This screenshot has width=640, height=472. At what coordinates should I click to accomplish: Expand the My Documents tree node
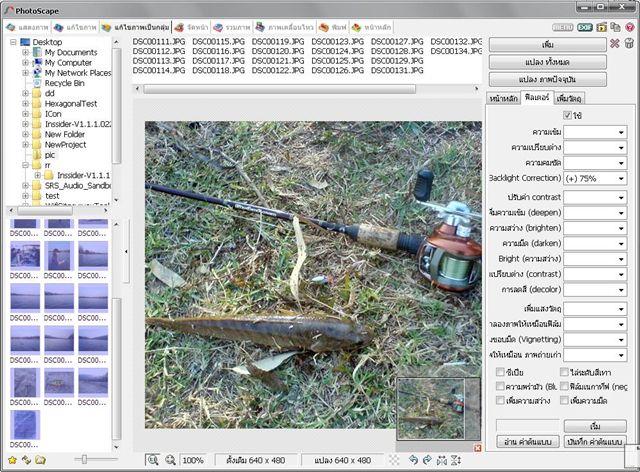(x=25, y=52)
